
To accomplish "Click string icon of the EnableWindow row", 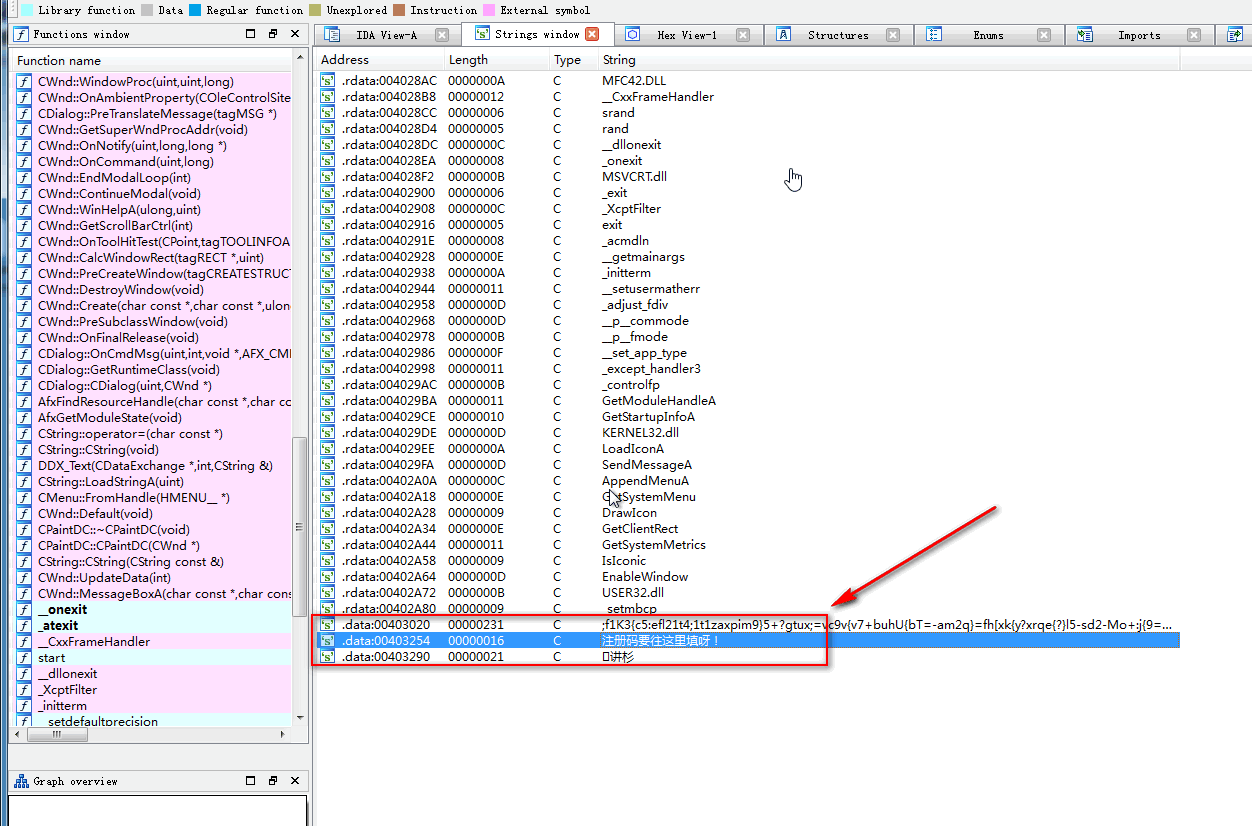I will (x=327, y=577).
